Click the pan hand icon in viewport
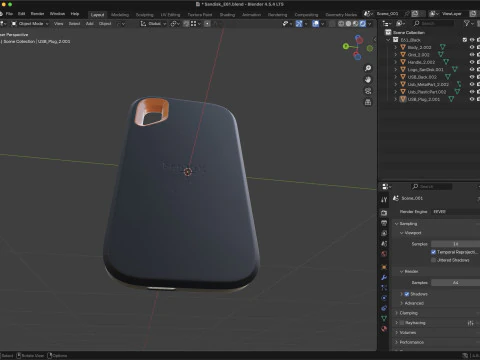Screen dimensions: 480x360 (368, 80)
